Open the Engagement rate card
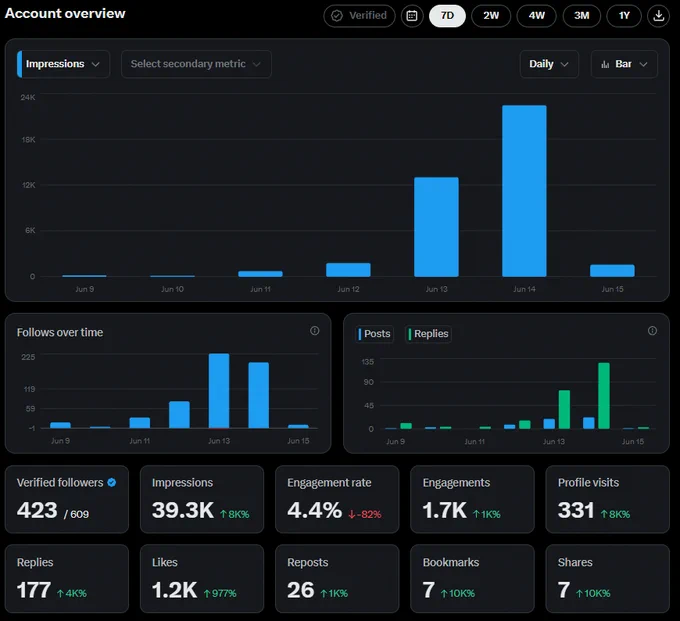The width and height of the screenshot is (680, 621). 337,499
